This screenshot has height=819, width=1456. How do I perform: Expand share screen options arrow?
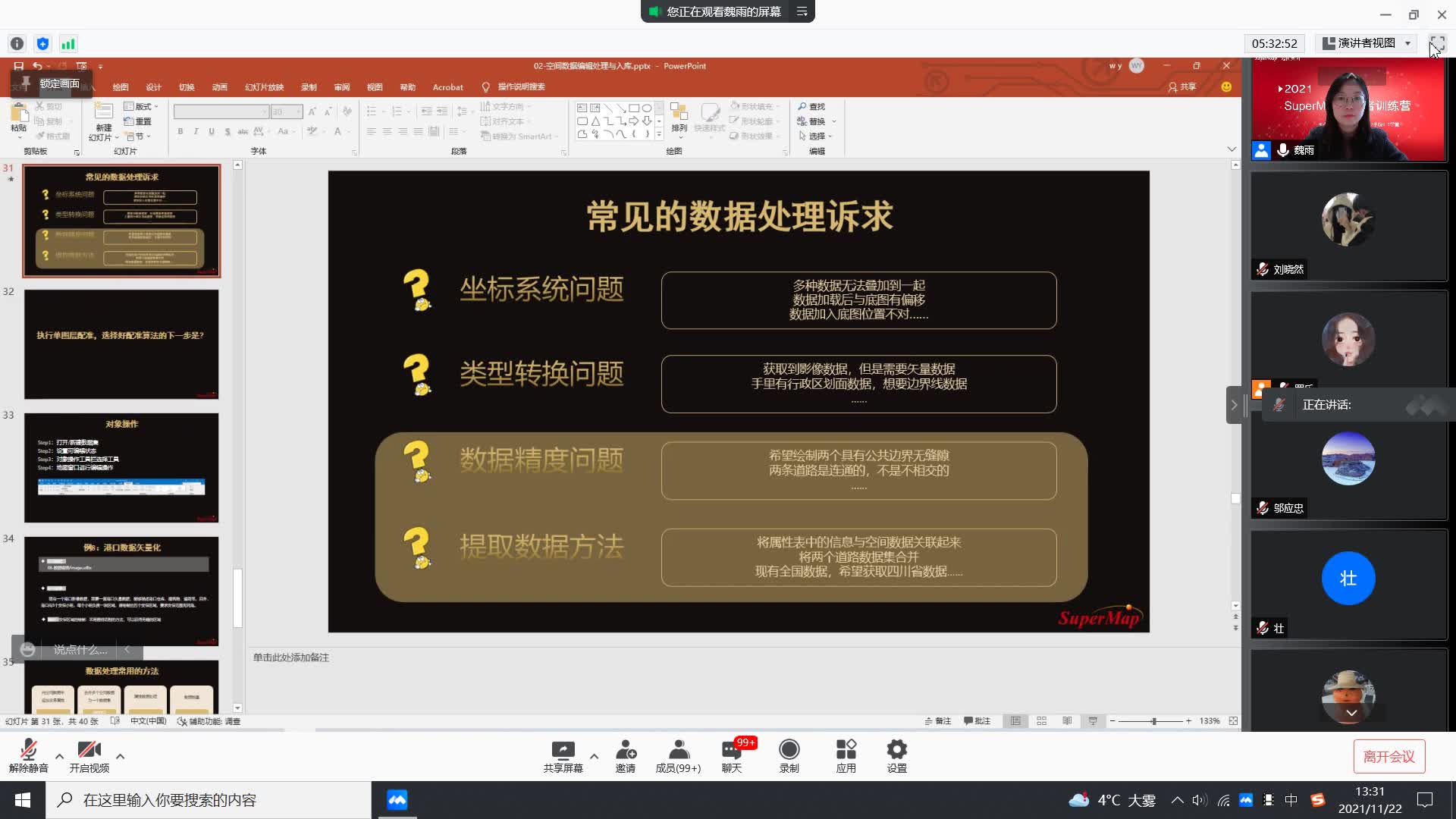point(594,756)
